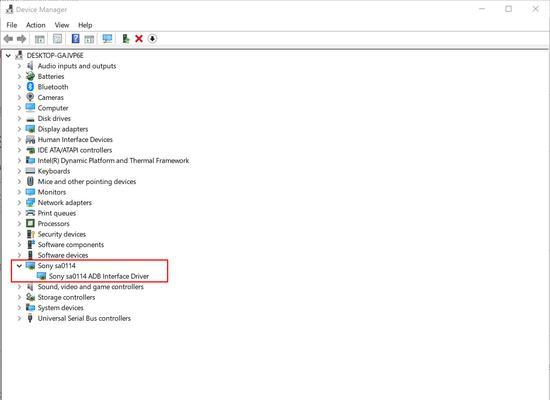Click Scan for hardware changes monitor icon

107,39
